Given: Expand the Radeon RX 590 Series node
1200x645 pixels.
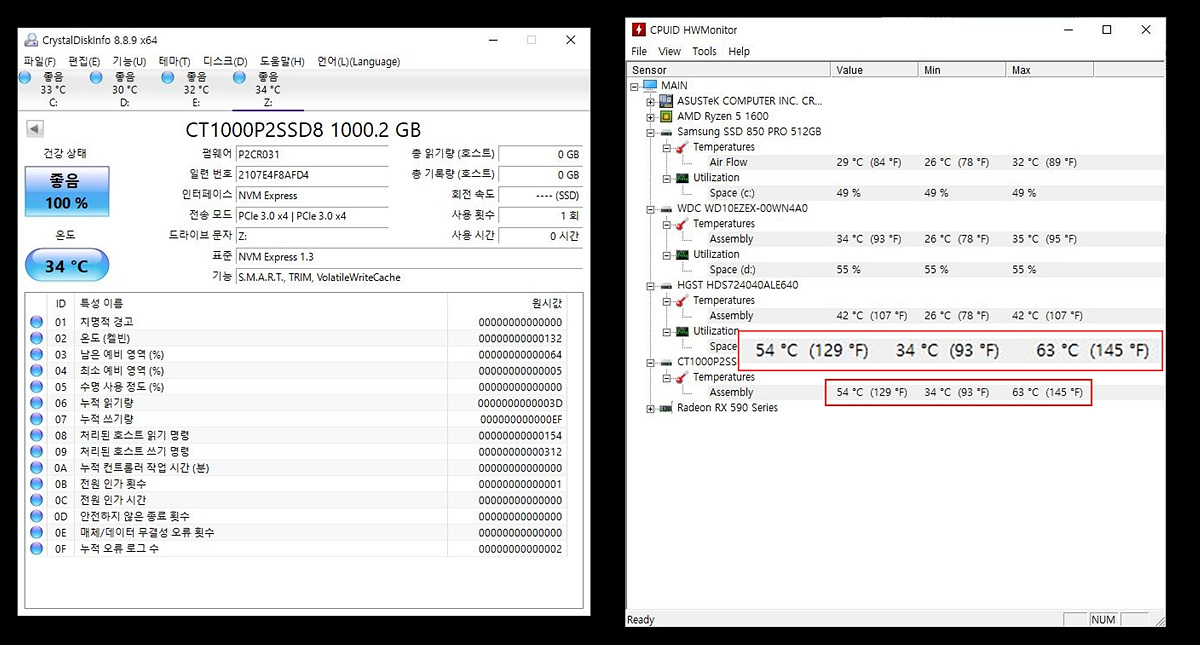Looking at the screenshot, I should [x=651, y=408].
